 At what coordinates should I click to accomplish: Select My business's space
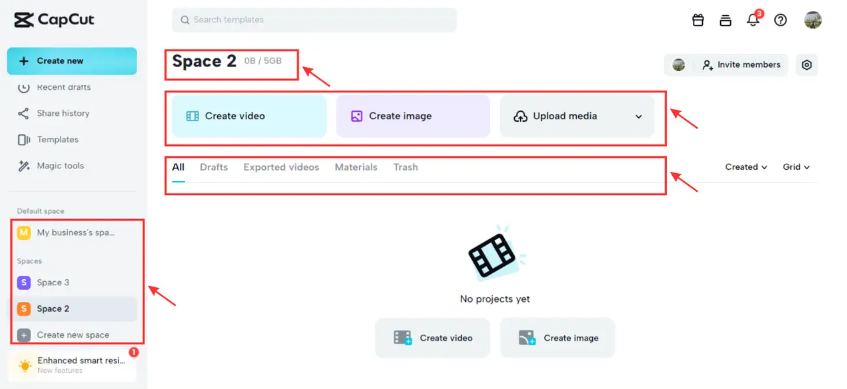tap(72, 233)
